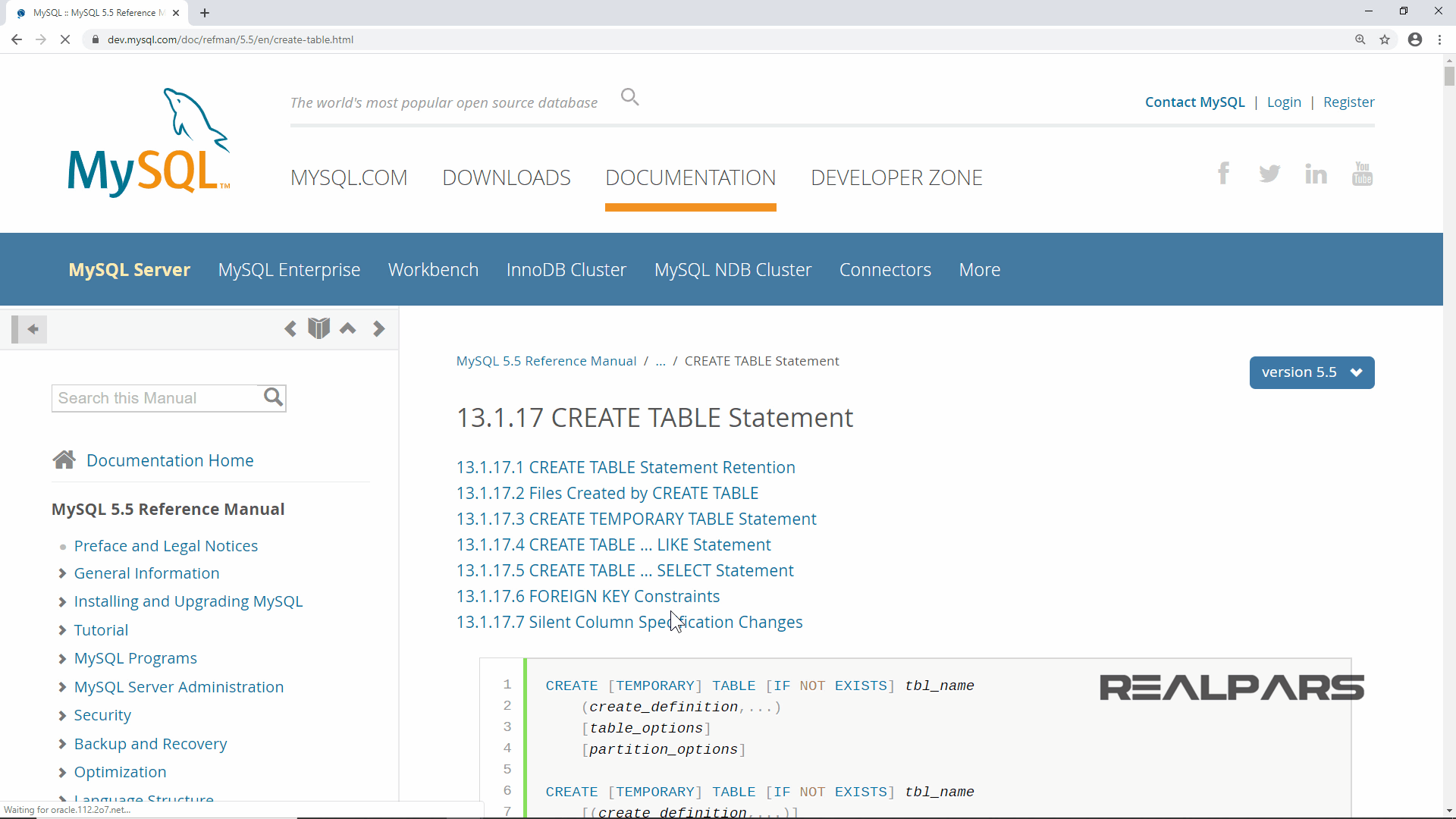The image size is (1456, 819).
Task: Expand the Security tree node
Action: tap(62, 716)
